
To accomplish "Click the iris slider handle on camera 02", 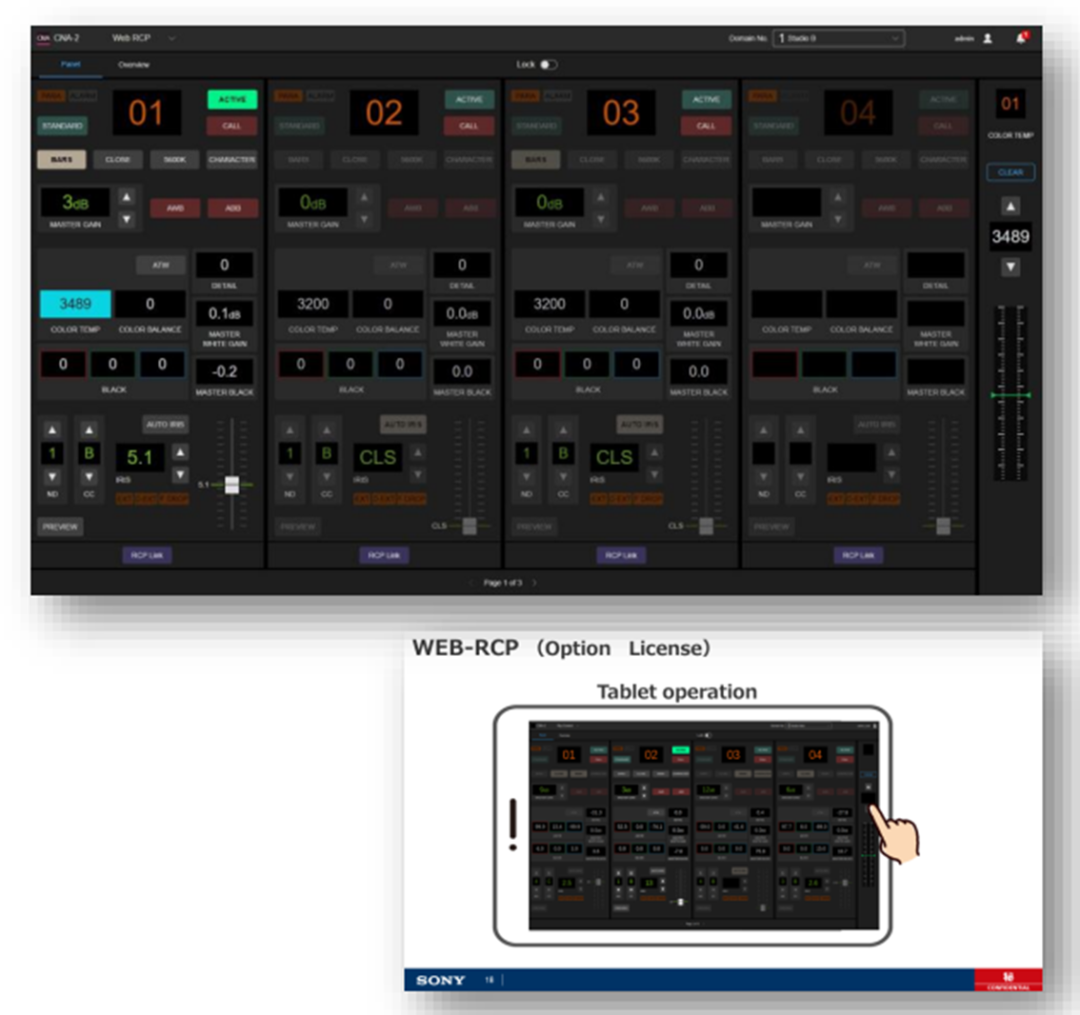I will pyautogui.click(x=470, y=526).
